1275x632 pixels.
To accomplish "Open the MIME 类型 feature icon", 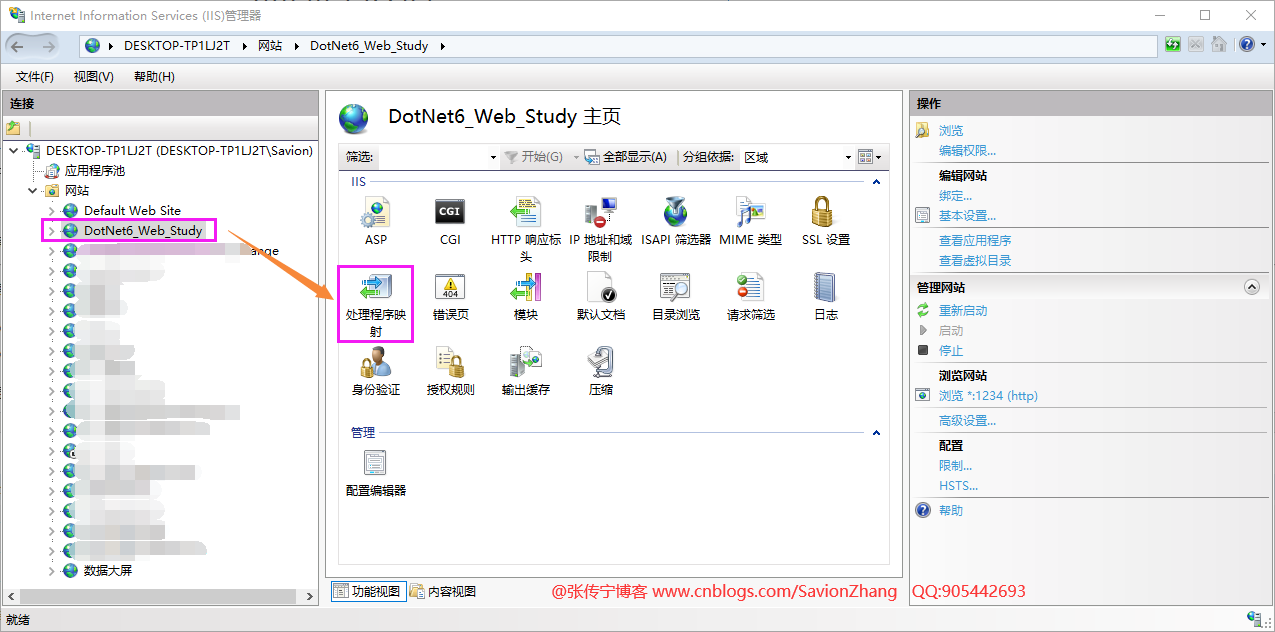I will coord(750,212).
